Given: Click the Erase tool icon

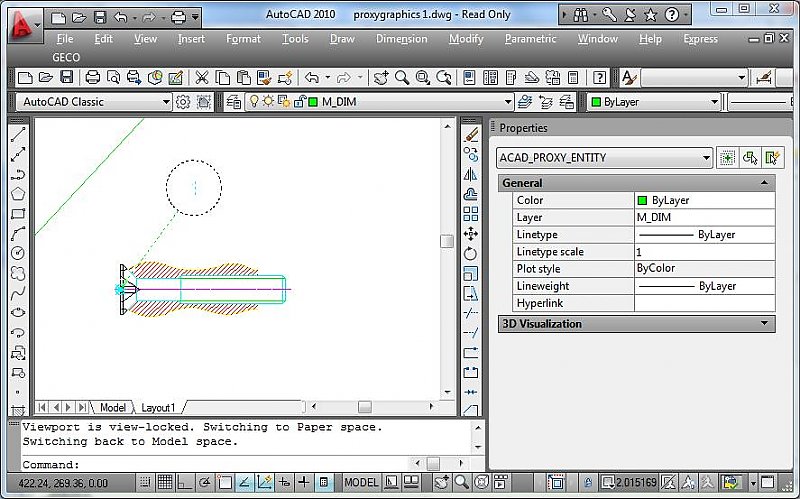Looking at the screenshot, I should point(470,135).
